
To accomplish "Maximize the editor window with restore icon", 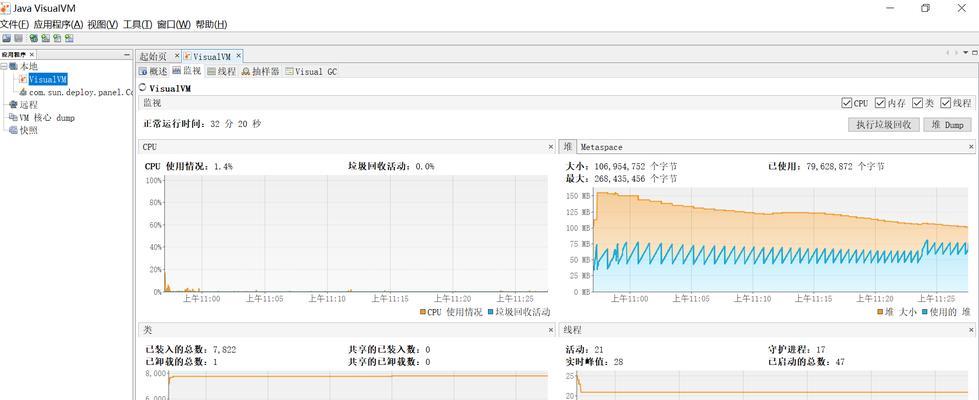I will point(974,52).
